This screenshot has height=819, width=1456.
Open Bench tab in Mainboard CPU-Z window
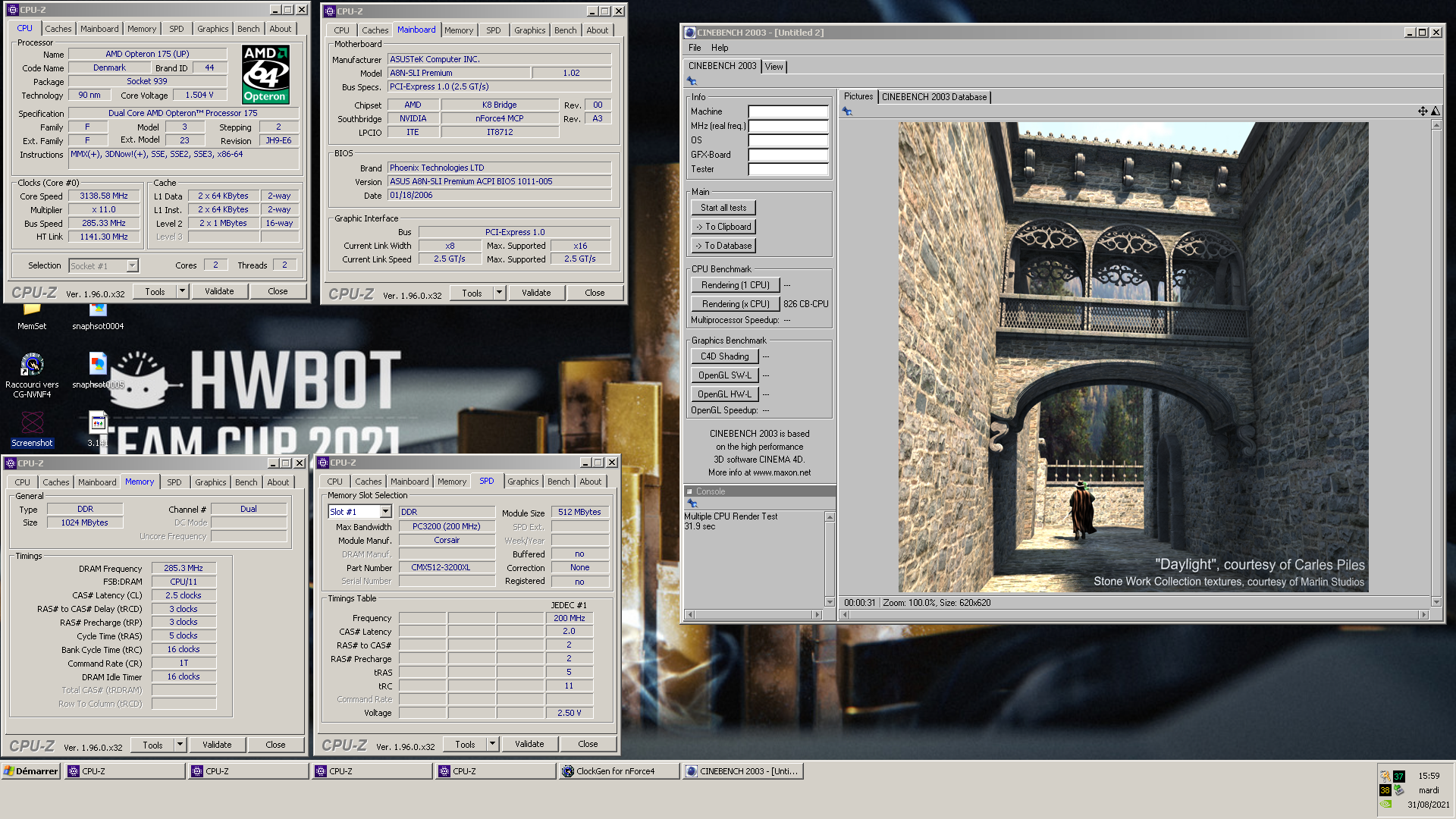(565, 30)
